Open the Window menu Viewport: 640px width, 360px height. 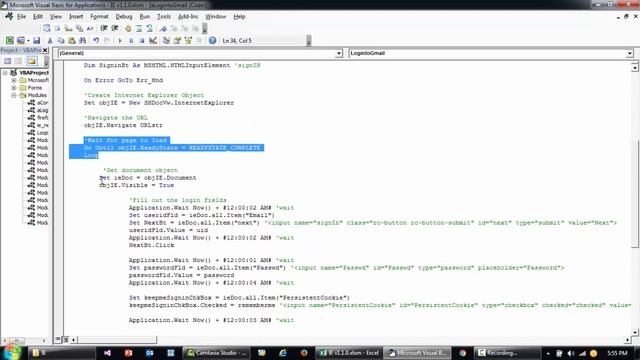tap(216, 17)
